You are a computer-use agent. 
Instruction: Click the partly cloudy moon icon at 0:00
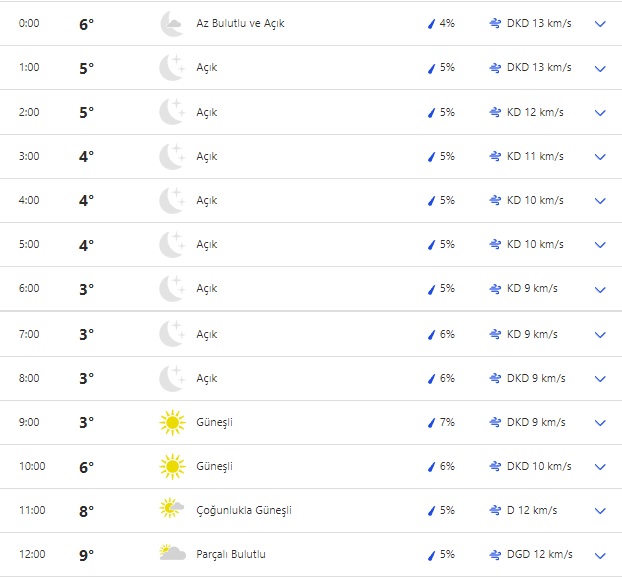172,23
